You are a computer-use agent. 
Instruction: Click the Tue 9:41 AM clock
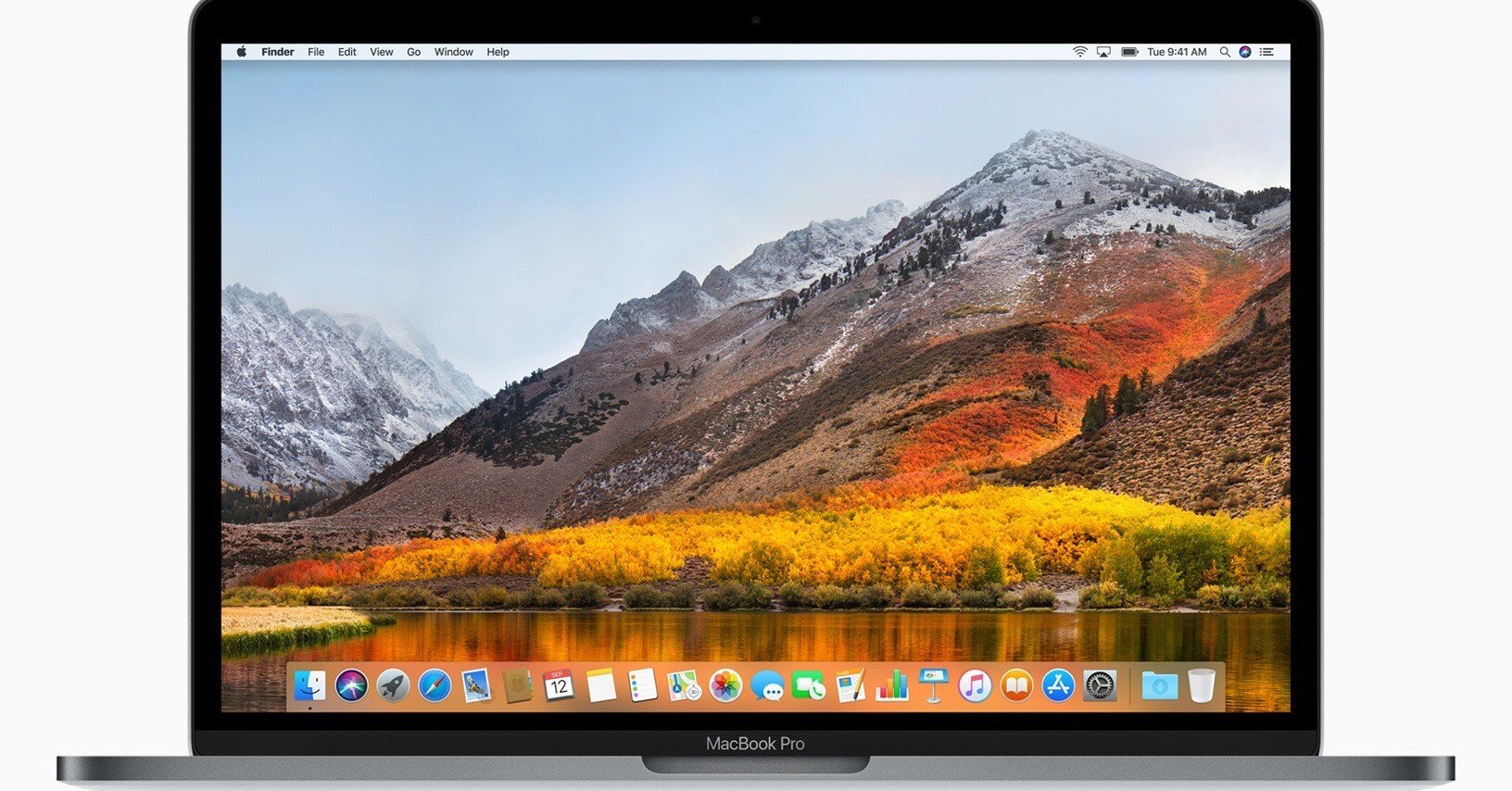[1178, 52]
